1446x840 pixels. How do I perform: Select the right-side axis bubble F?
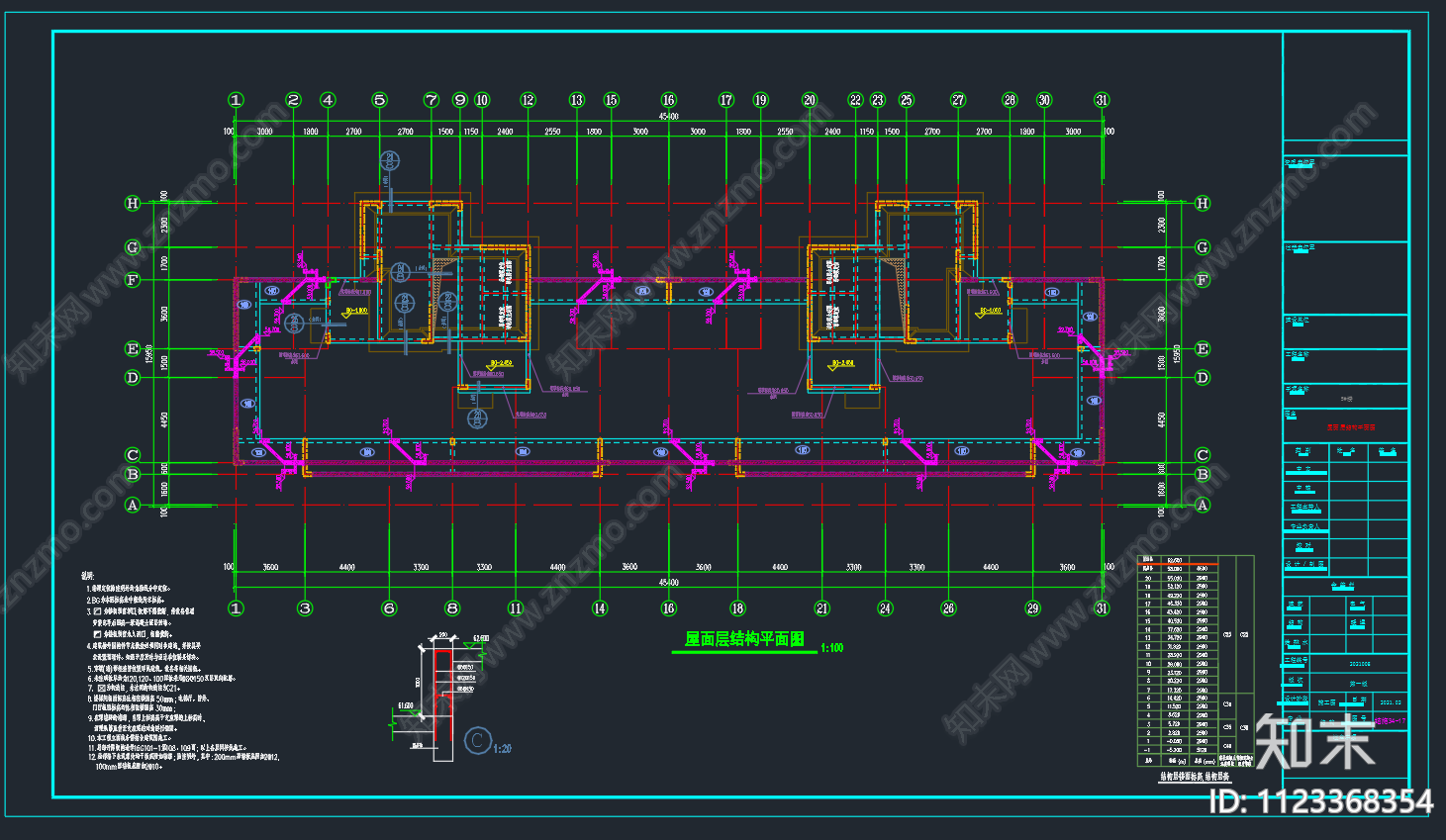click(1203, 280)
